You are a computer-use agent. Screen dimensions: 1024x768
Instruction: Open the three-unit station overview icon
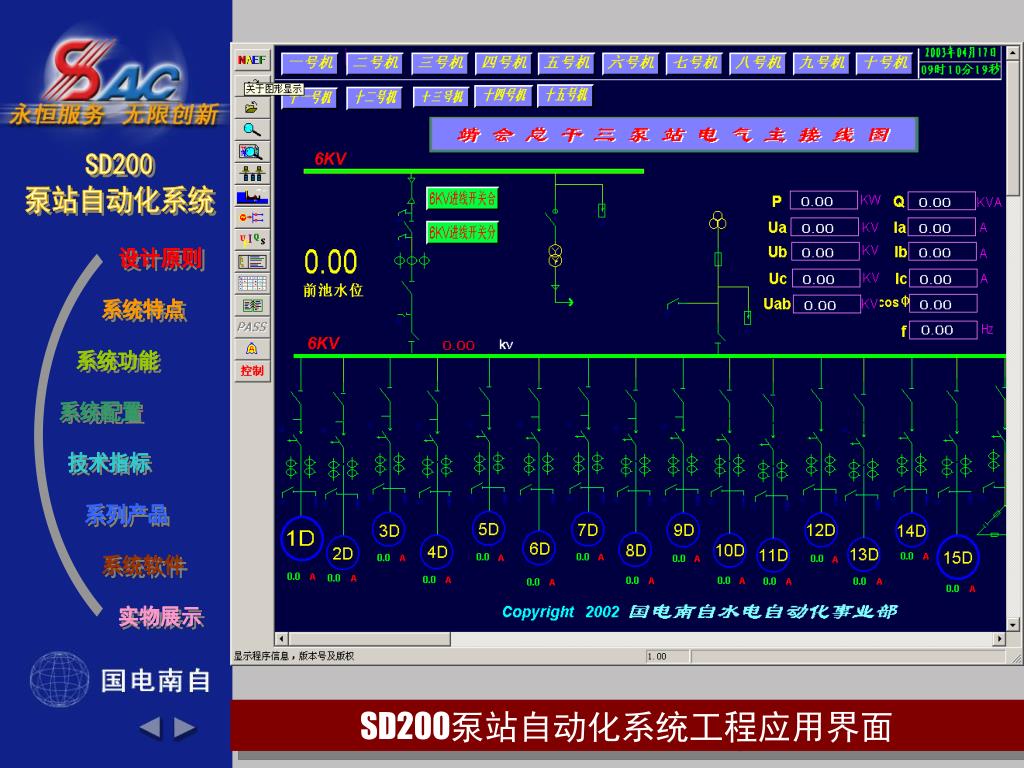(x=252, y=174)
